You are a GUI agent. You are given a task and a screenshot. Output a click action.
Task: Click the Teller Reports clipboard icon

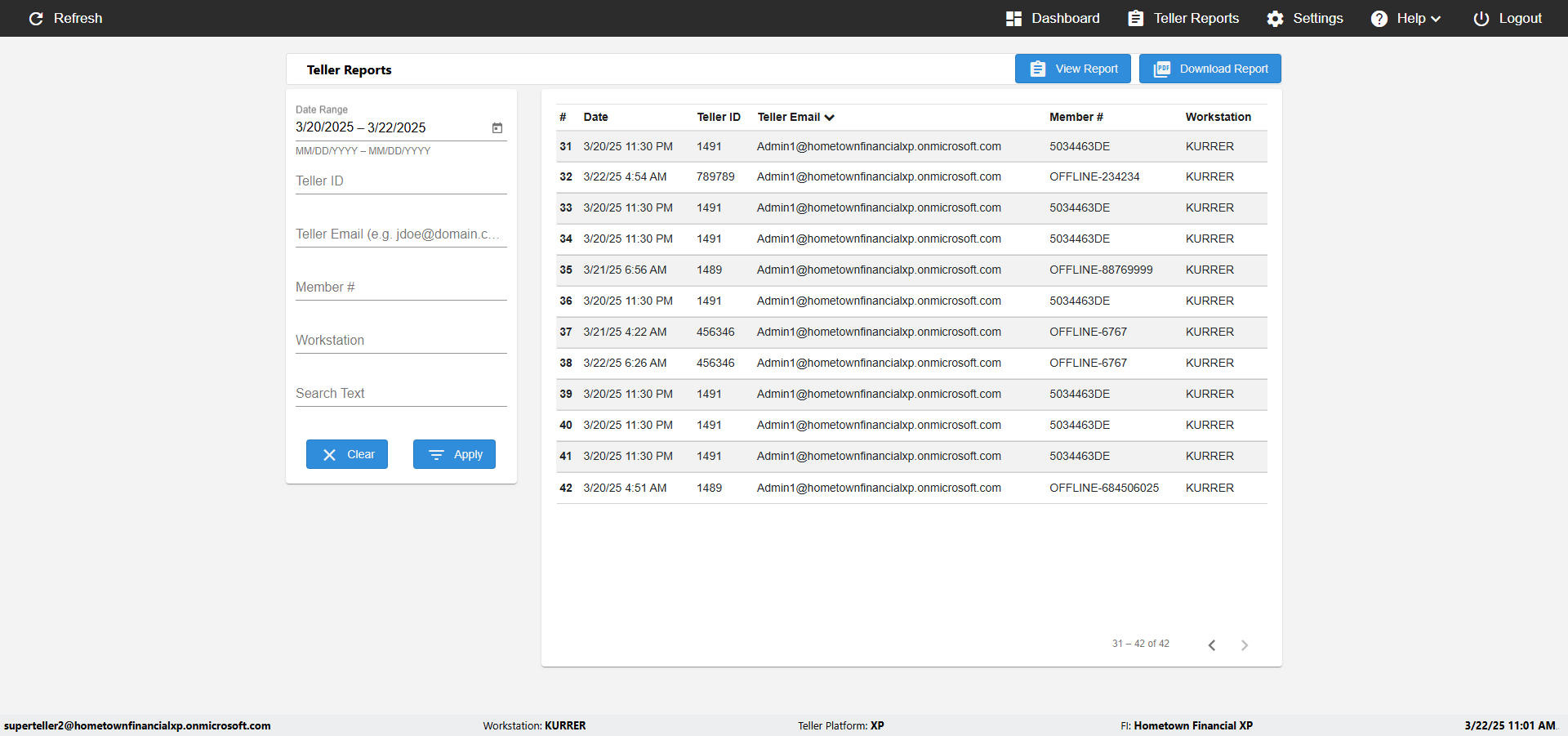(x=1135, y=18)
